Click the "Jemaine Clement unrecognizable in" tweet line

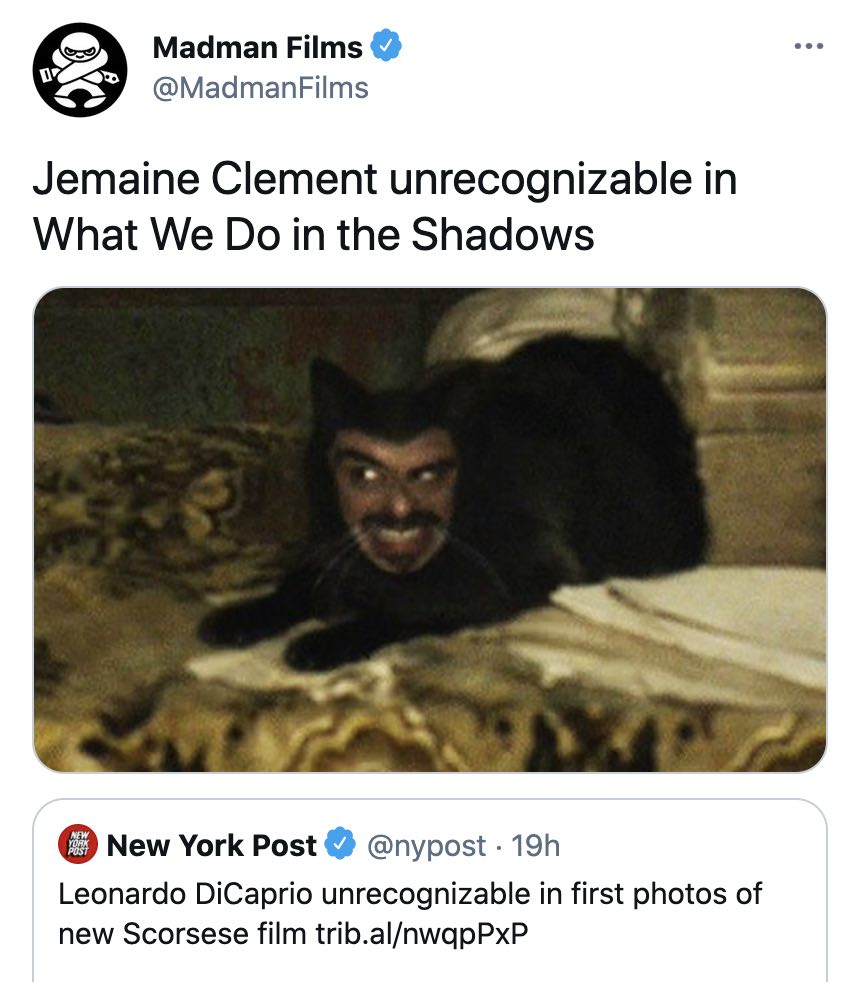click(x=385, y=179)
